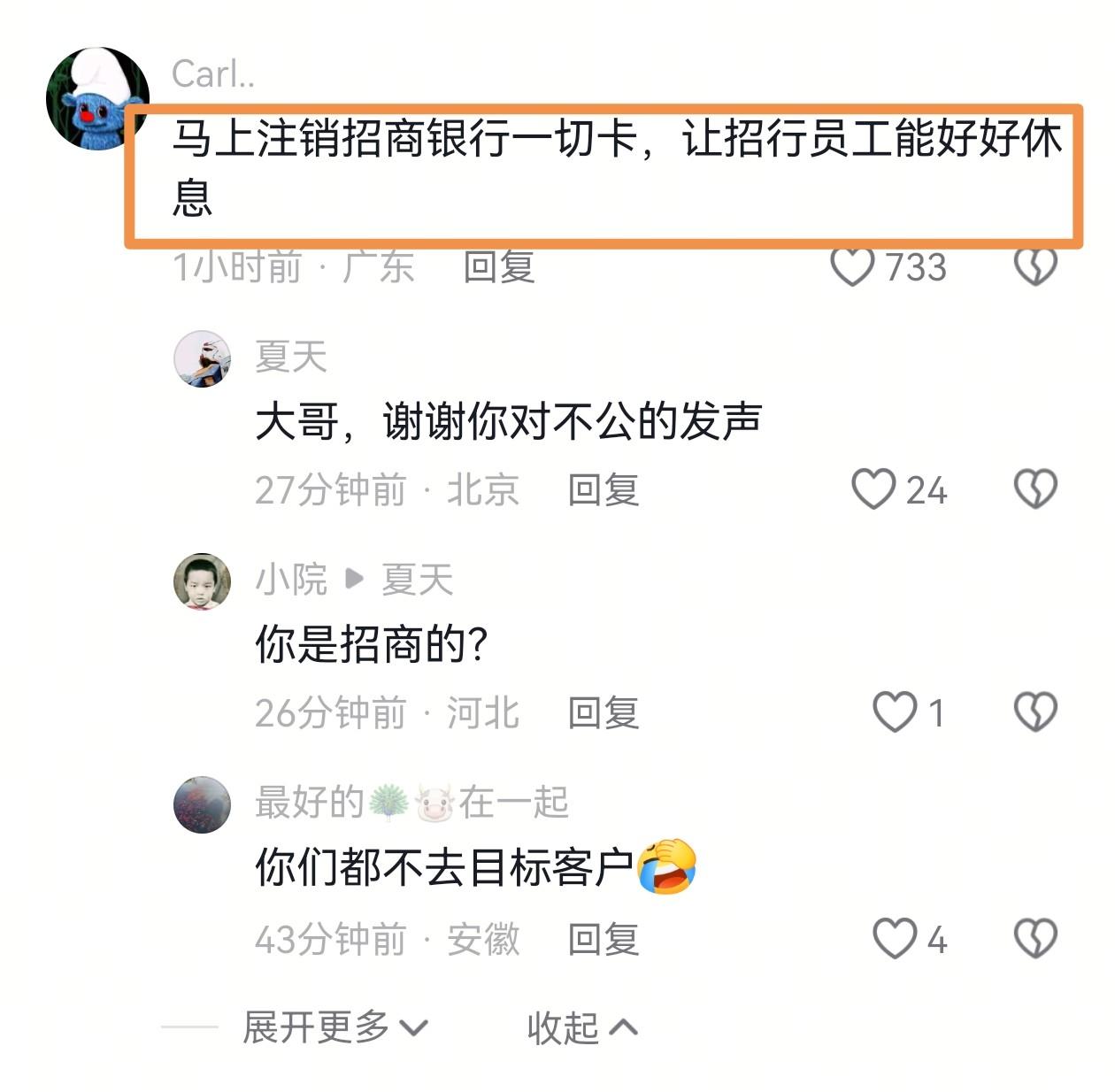Reply to the 43分钟前 comment
The width and height of the screenshot is (1115, 1092).
pos(604,939)
